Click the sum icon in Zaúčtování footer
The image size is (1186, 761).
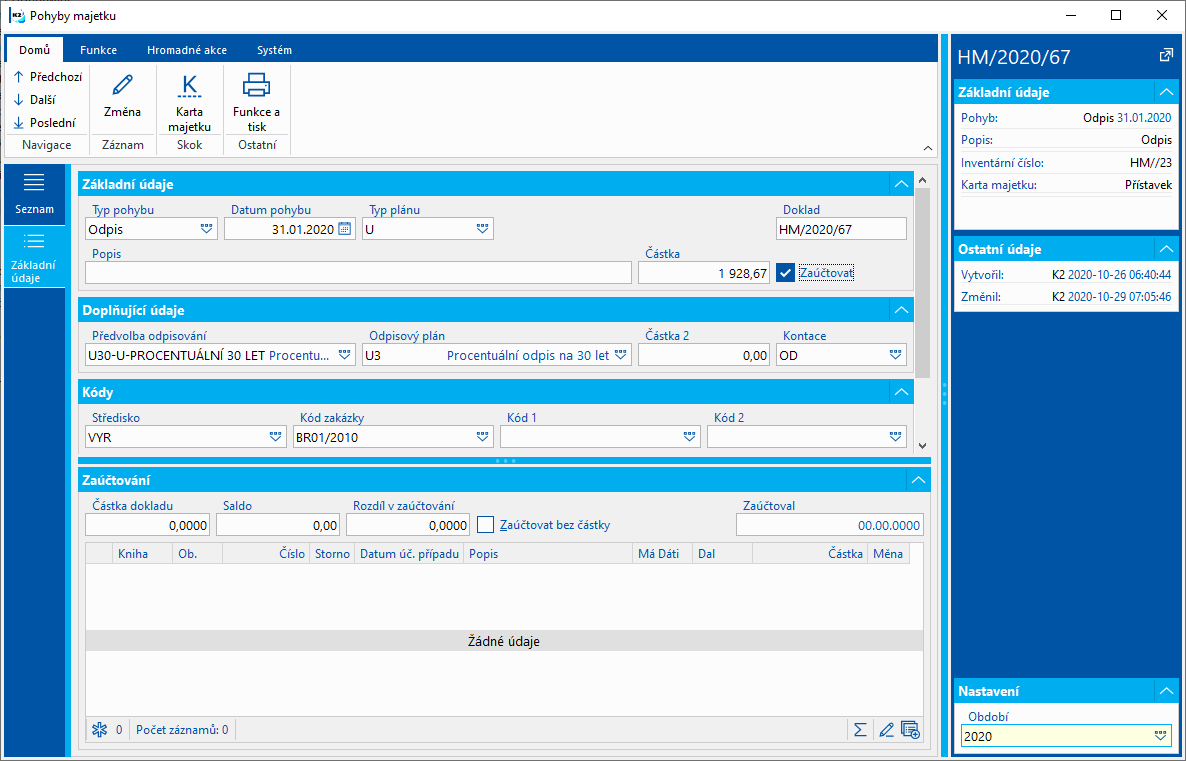click(x=860, y=730)
